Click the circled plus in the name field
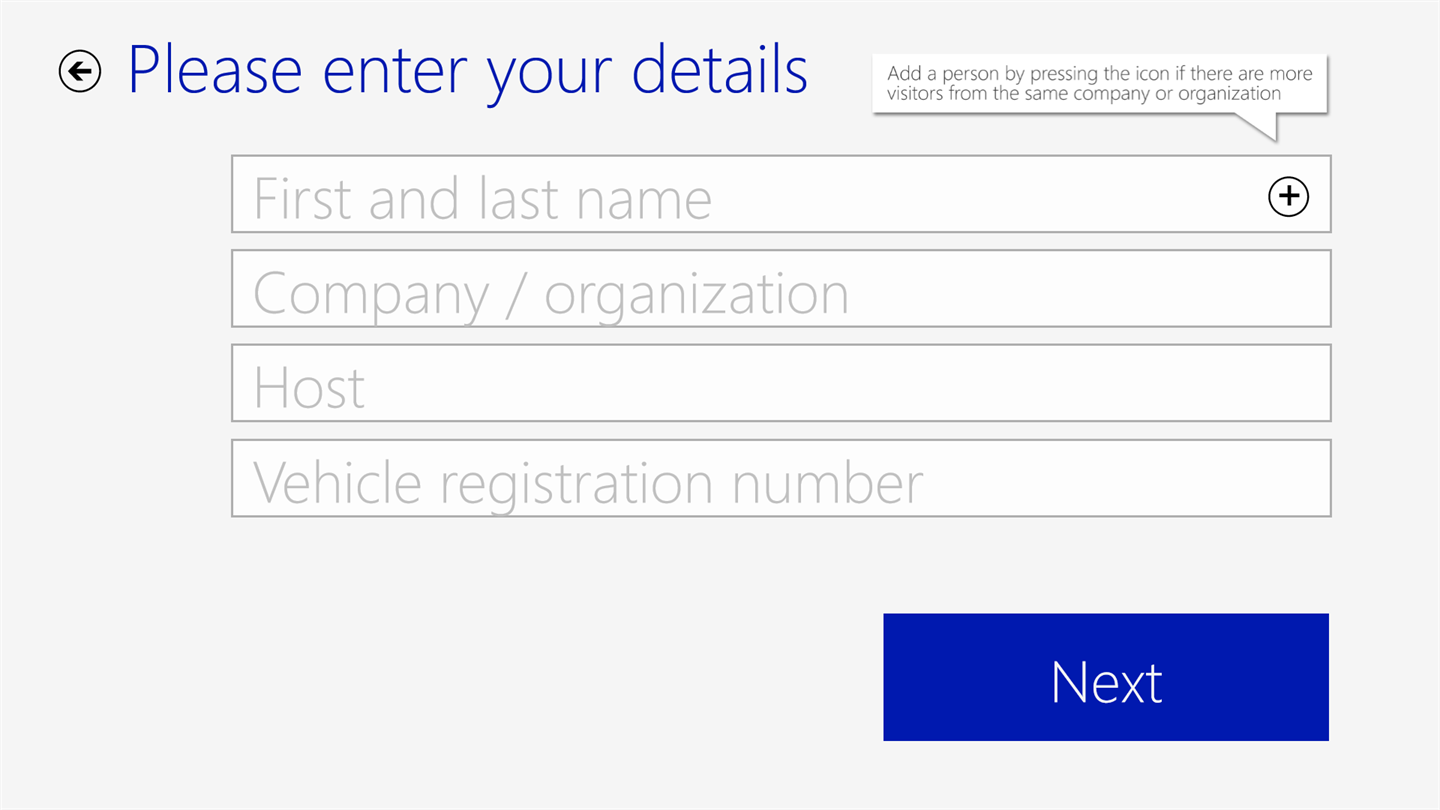 [1288, 196]
